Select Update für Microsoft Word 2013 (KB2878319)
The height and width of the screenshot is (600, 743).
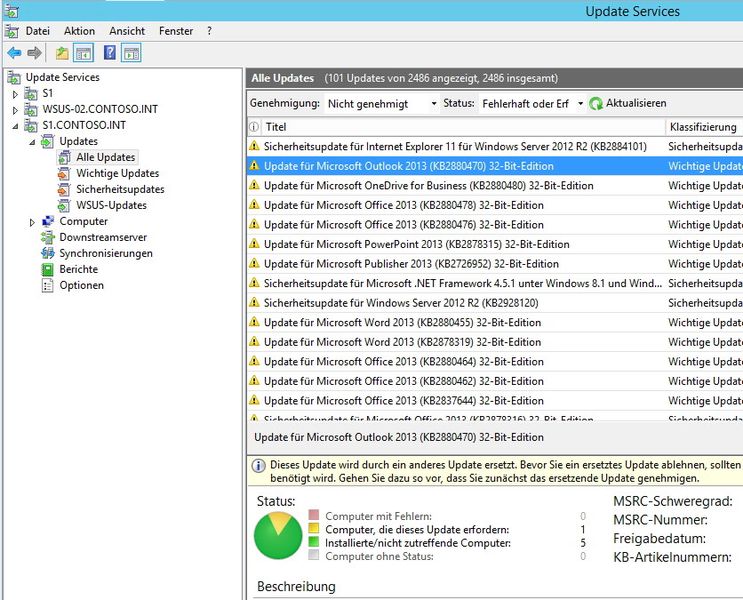tap(495, 342)
